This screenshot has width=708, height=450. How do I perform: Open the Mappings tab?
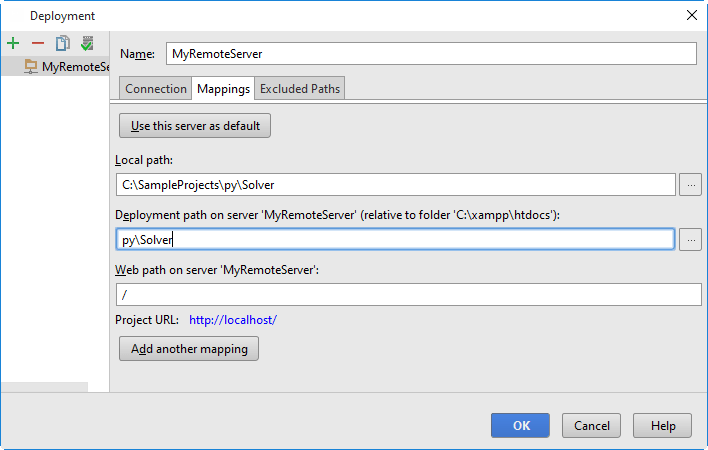(223, 89)
